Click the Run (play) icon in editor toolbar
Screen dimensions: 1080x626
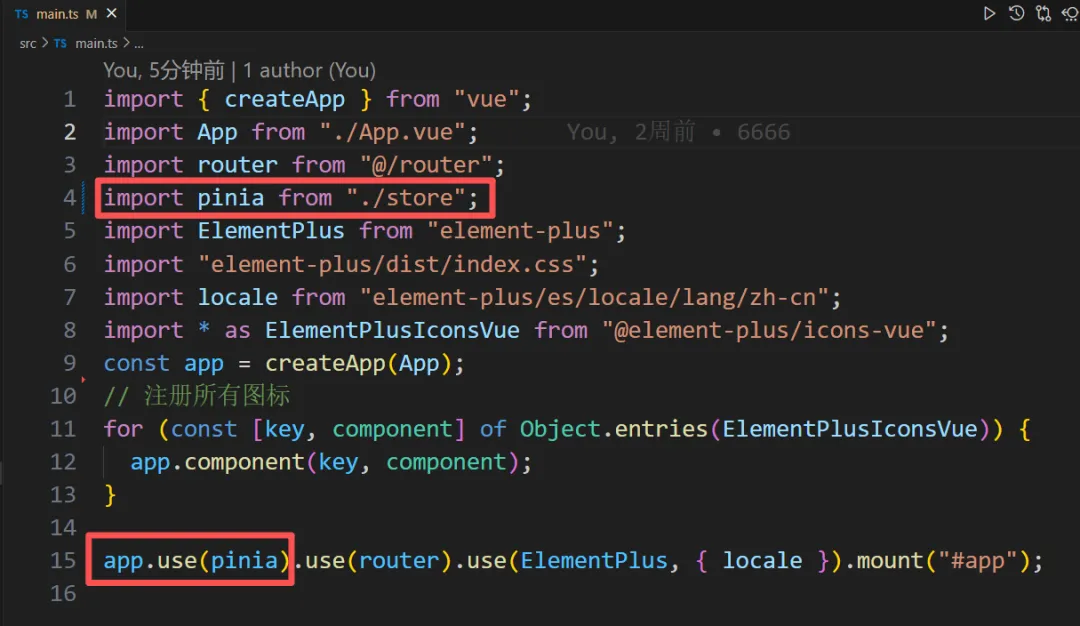989,14
